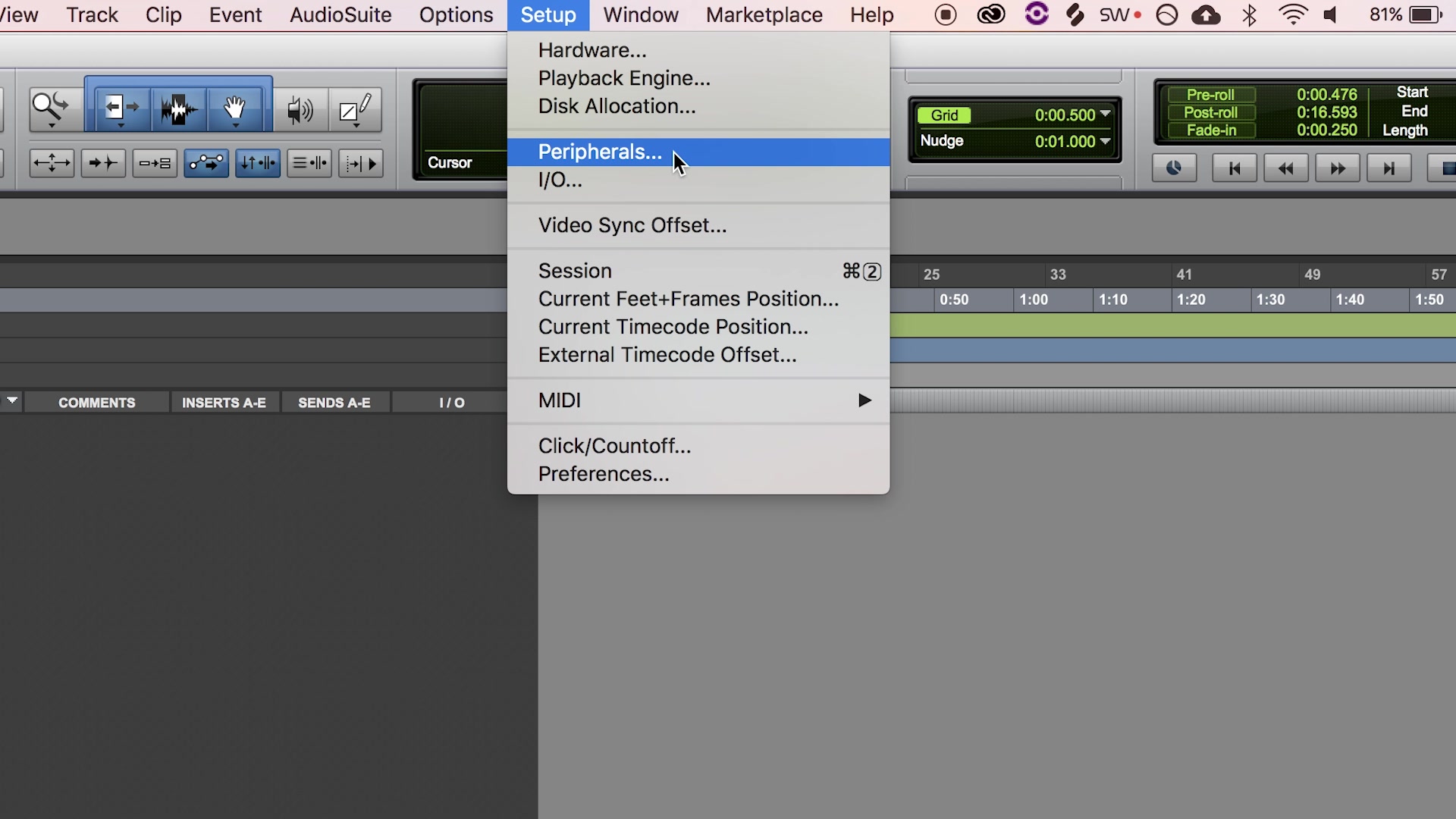Choose External Timecode Offset...
The width and height of the screenshot is (1456, 819).
(698, 355)
